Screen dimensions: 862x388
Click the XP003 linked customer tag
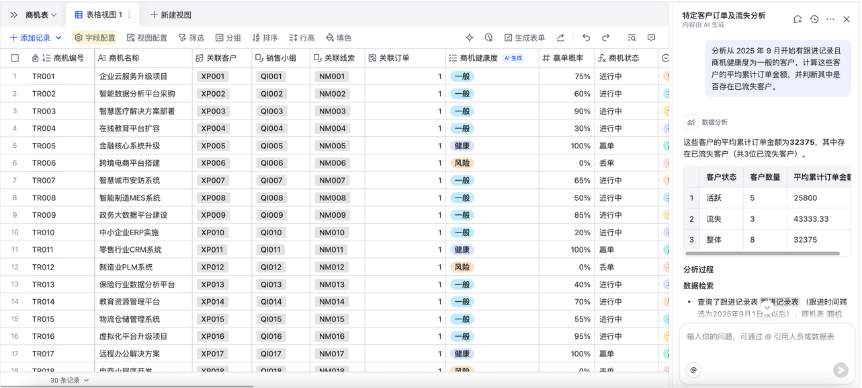click(213, 111)
